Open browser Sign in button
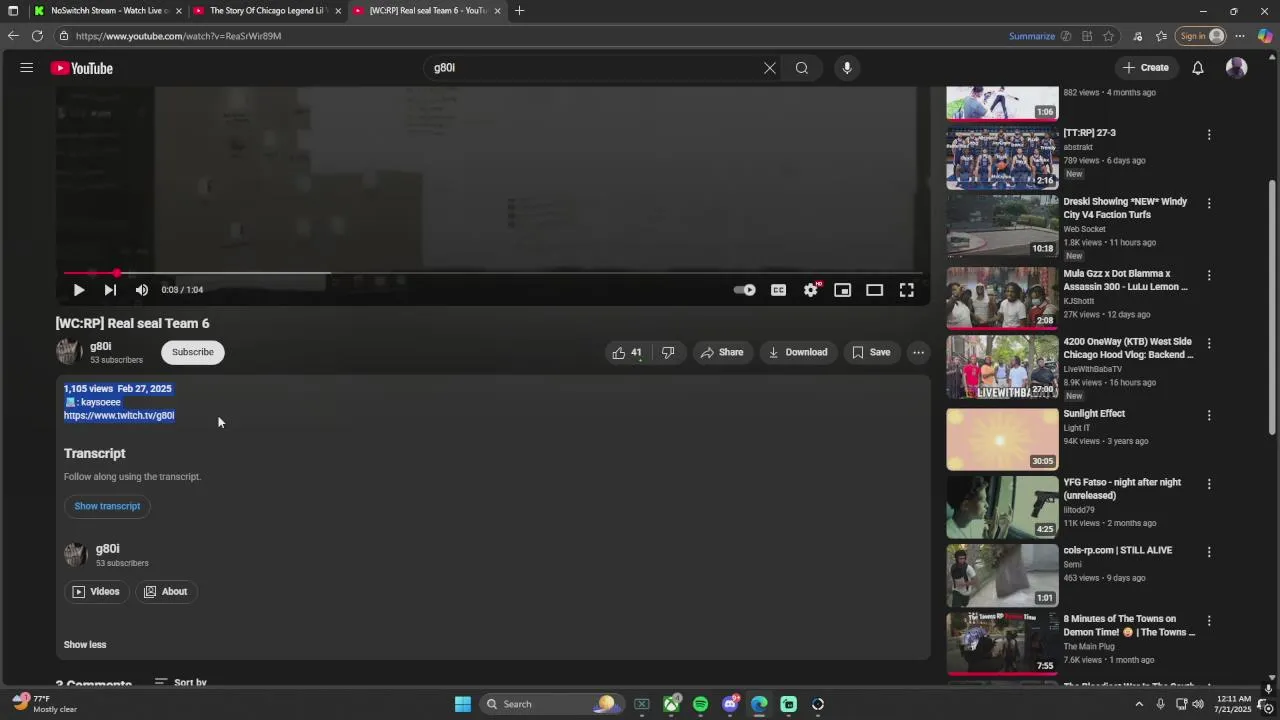The height and width of the screenshot is (720, 1280). click(x=1201, y=36)
